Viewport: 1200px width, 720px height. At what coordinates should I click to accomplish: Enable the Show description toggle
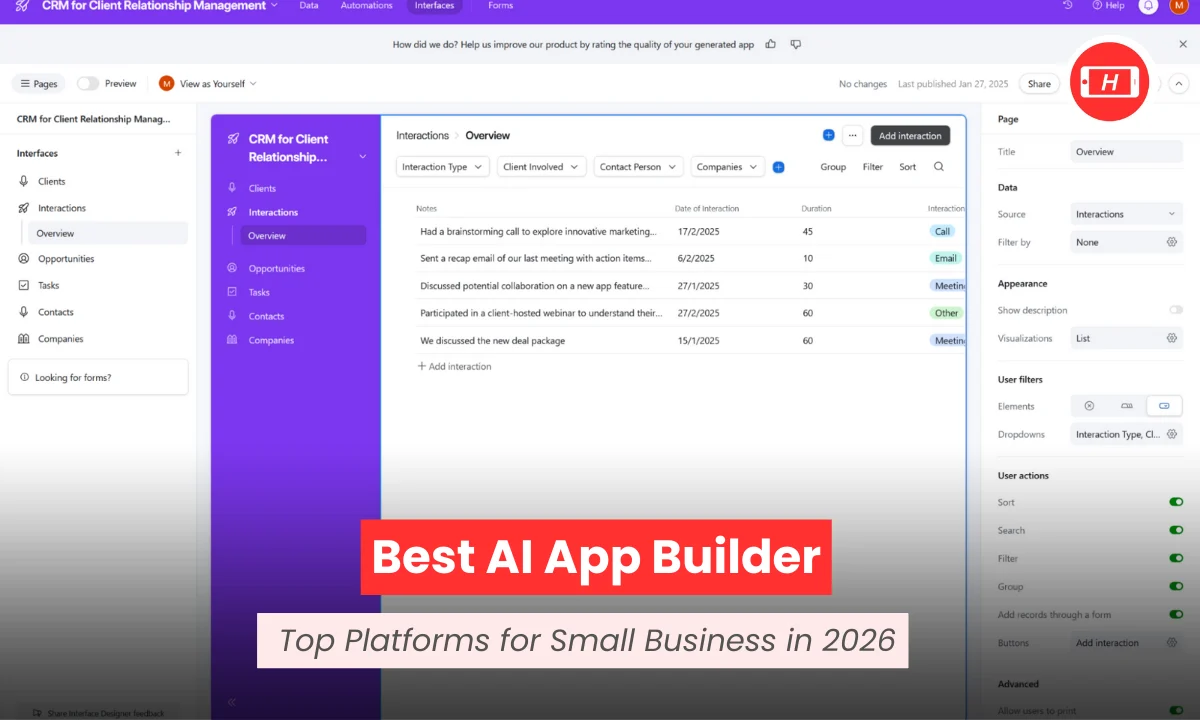[x=1174, y=310]
